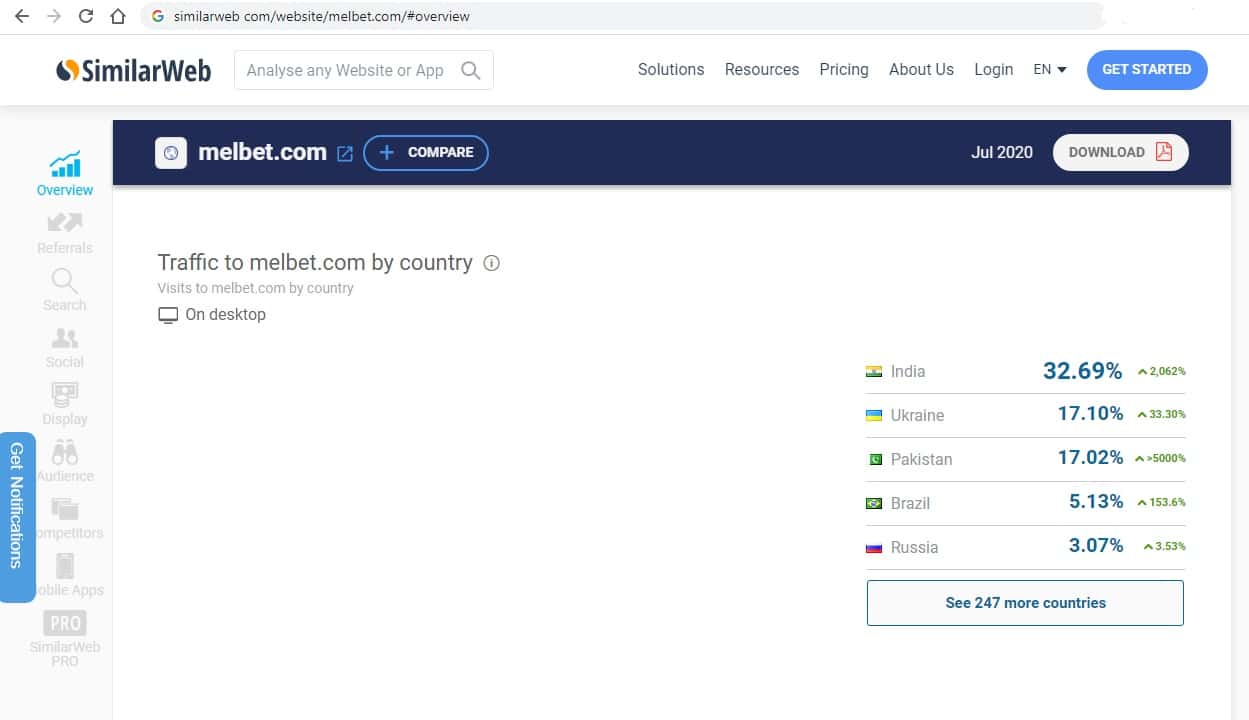Image resolution: width=1249 pixels, height=720 pixels.
Task: Click the 17.10% value for Ukraine
Action: 1090,414
